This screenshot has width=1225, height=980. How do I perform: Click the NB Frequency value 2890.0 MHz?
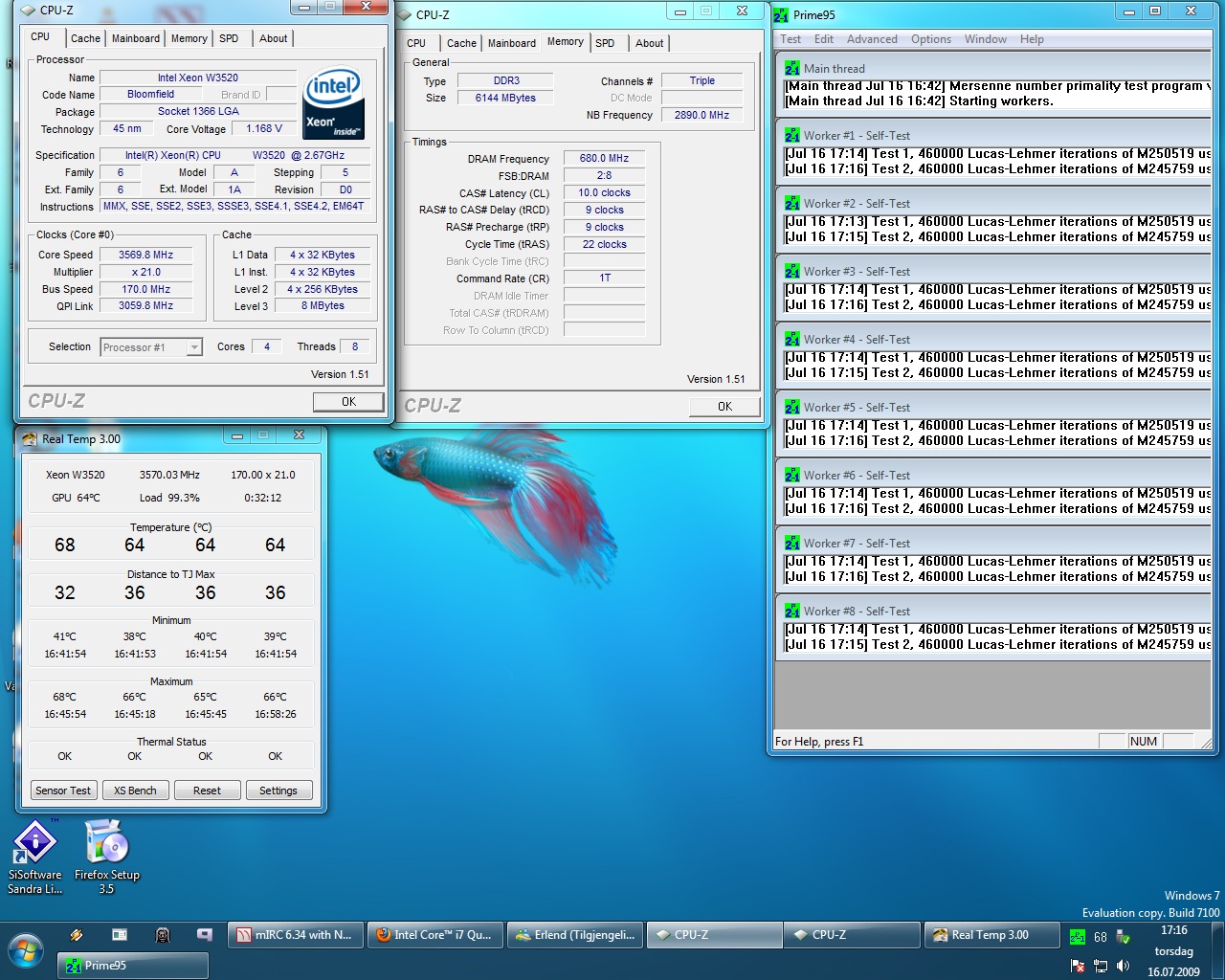(702, 115)
